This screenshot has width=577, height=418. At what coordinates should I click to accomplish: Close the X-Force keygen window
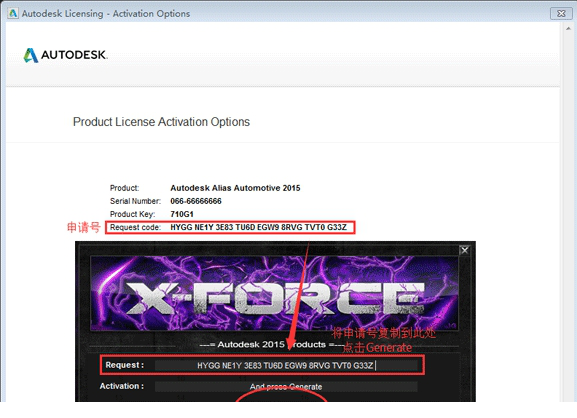click(x=465, y=250)
